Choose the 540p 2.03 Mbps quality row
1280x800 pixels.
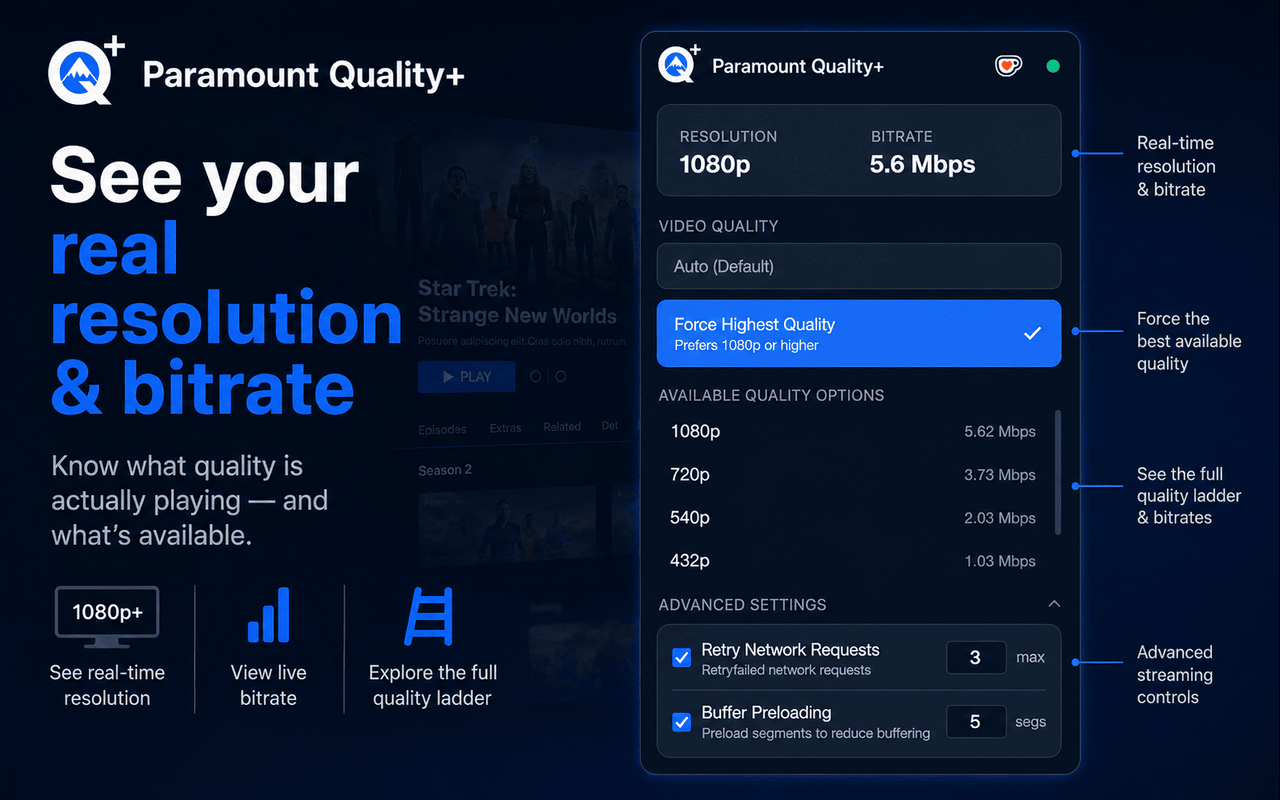pos(853,518)
